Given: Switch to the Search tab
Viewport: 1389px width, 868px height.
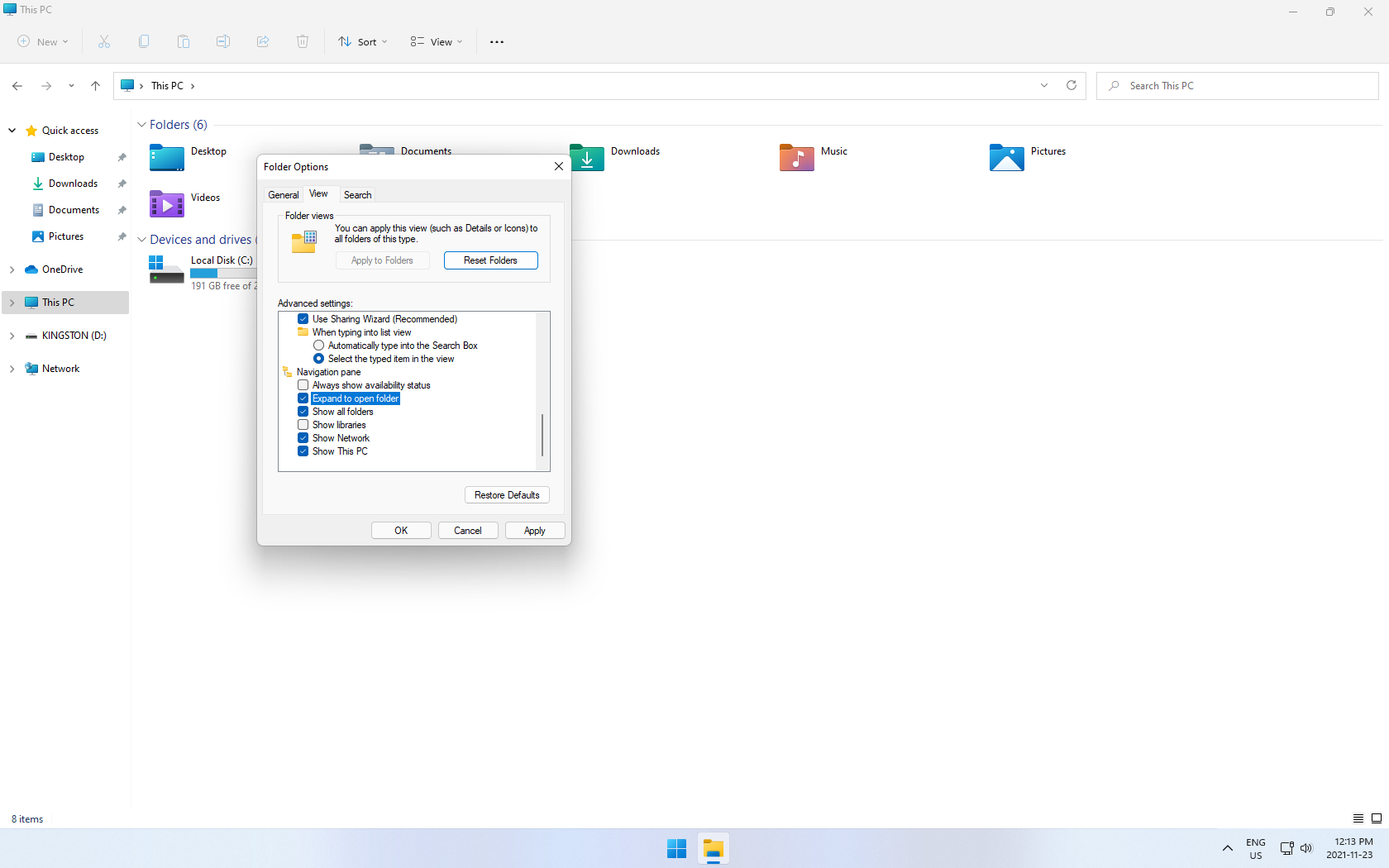Looking at the screenshot, I should click(357, 195).
